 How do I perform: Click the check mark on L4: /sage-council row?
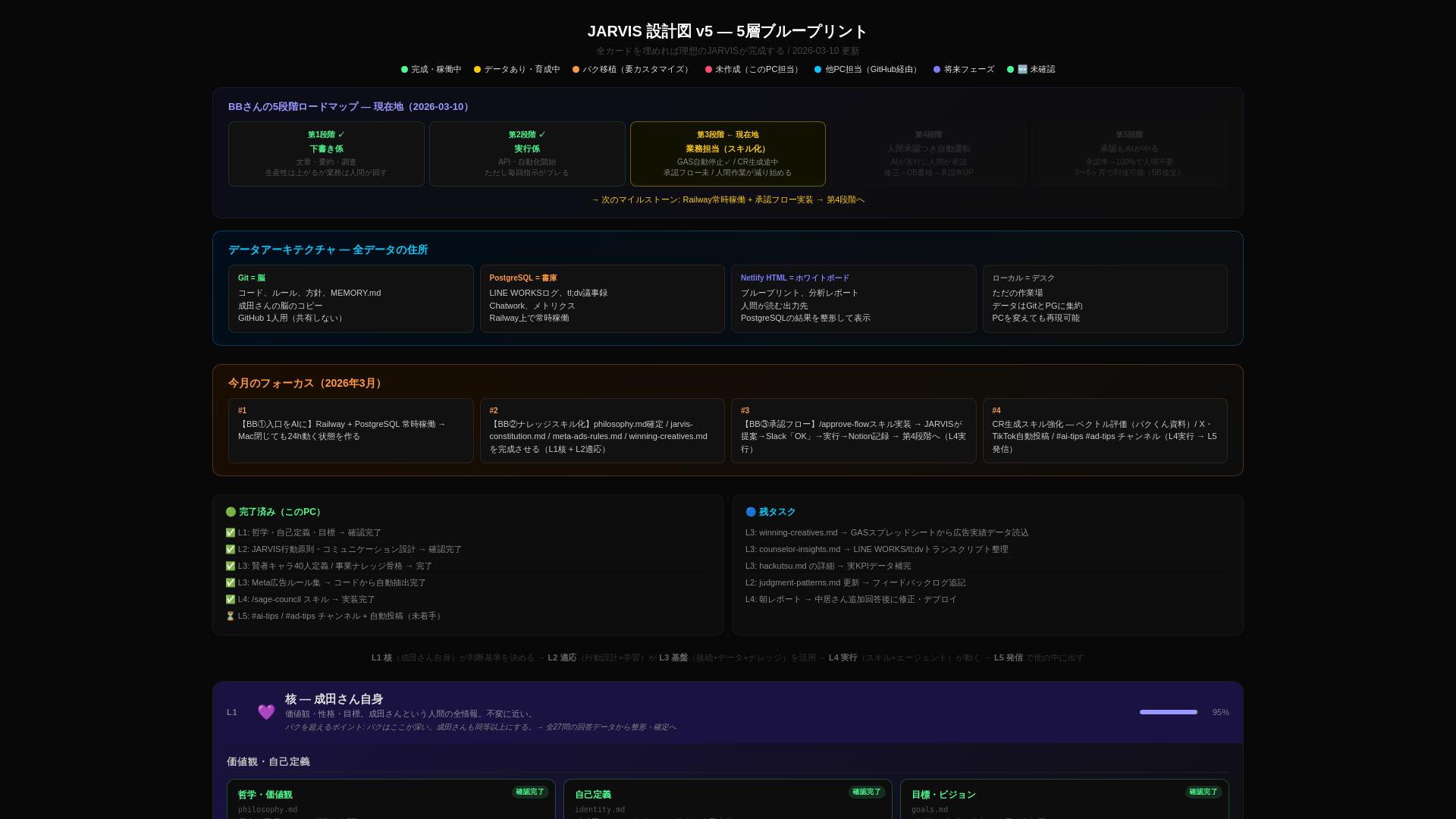(231, 600)
